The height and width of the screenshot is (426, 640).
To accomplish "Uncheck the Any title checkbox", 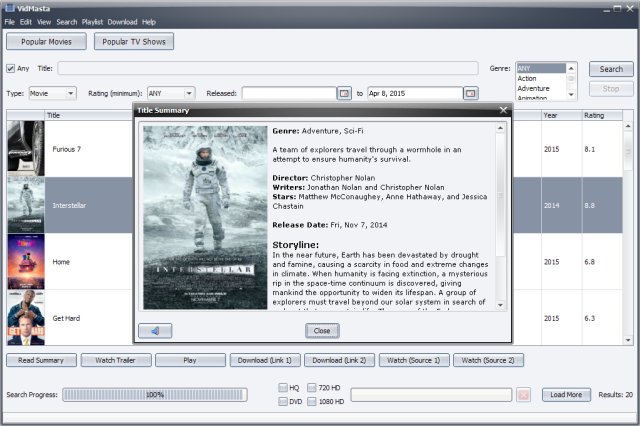I will [x=11, y=69].
